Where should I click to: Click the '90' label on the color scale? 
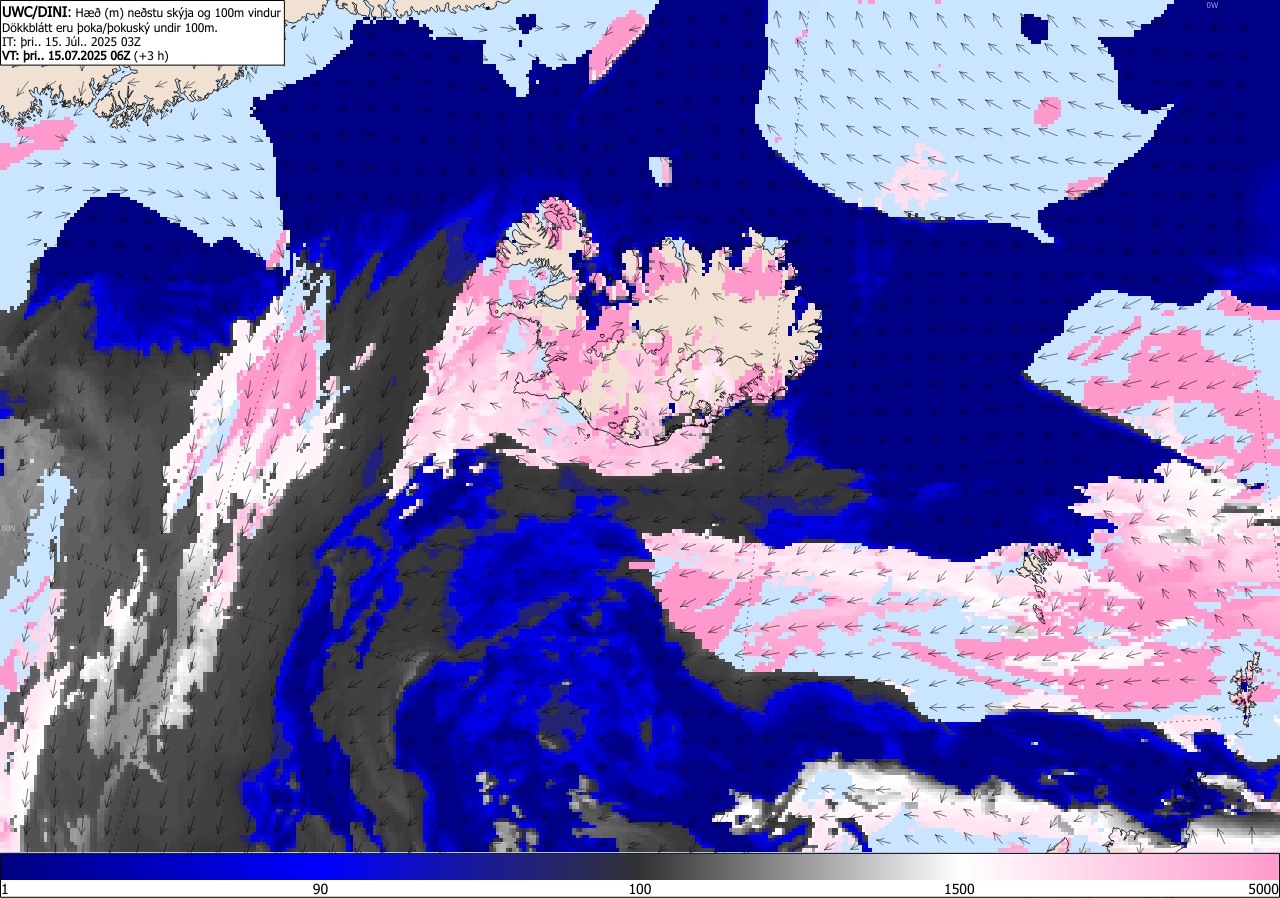(x=320, y=889)
